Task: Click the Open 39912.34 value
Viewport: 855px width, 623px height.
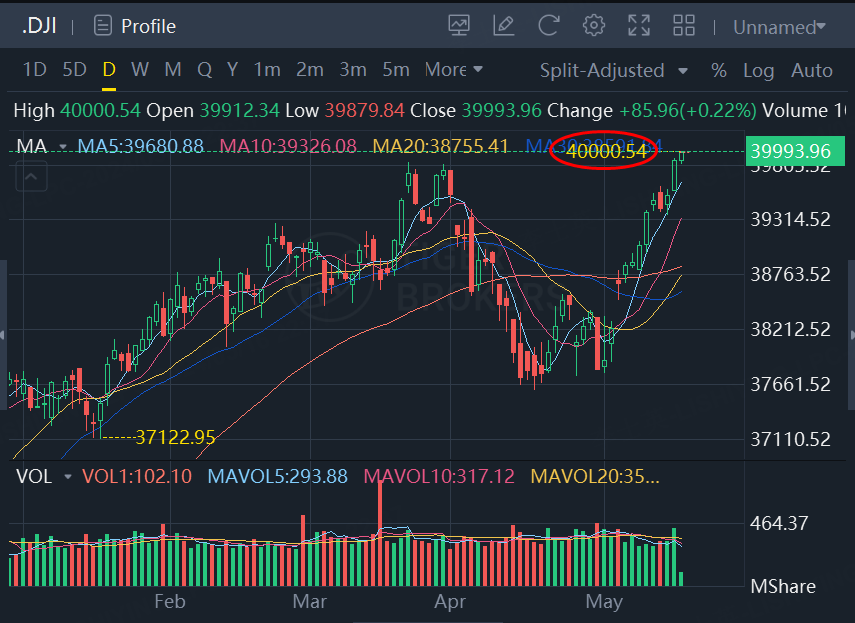Action: tap(239, 111)
